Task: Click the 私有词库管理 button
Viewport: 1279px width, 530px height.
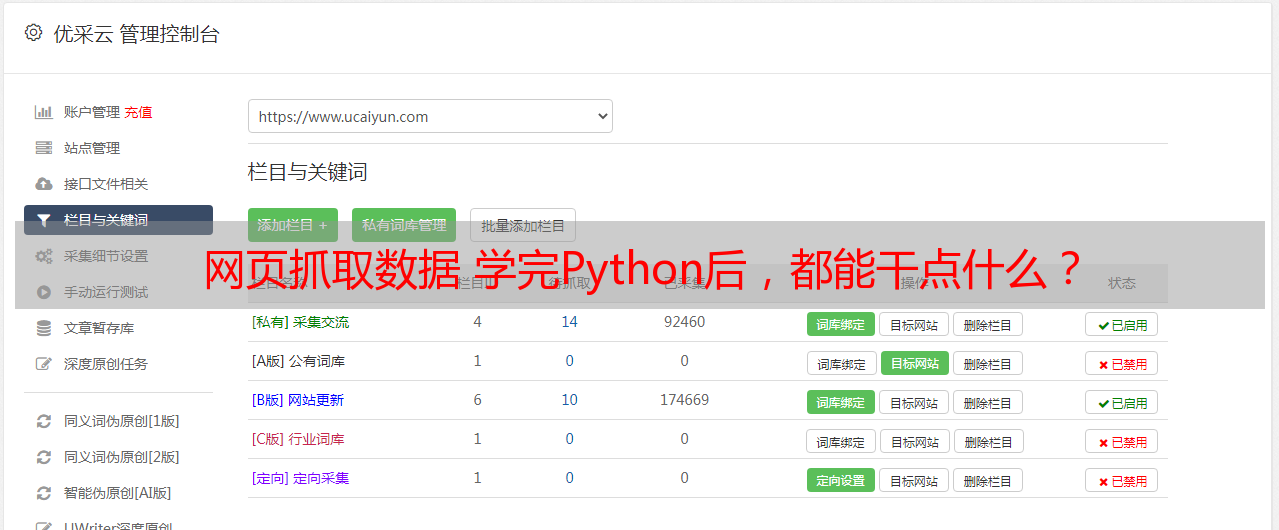Action: pos(404,225)
